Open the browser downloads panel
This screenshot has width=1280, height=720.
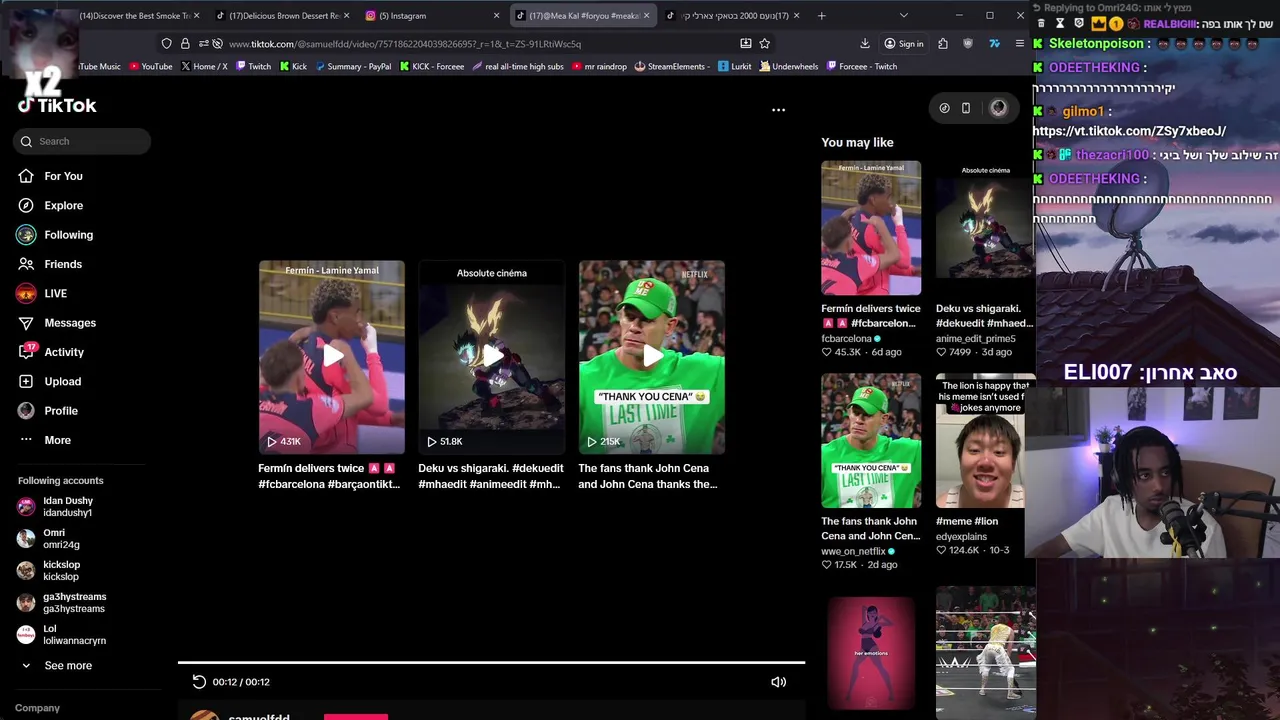(864, 44)
